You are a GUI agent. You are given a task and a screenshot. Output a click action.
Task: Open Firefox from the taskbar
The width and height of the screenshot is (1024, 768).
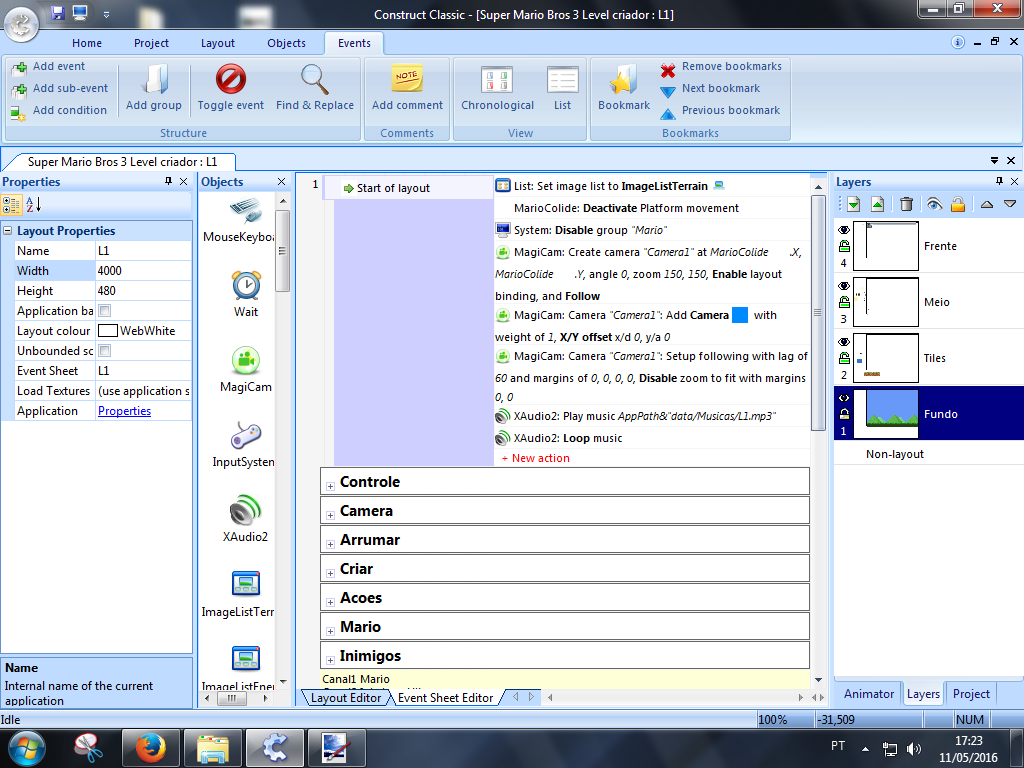point(152,748)
